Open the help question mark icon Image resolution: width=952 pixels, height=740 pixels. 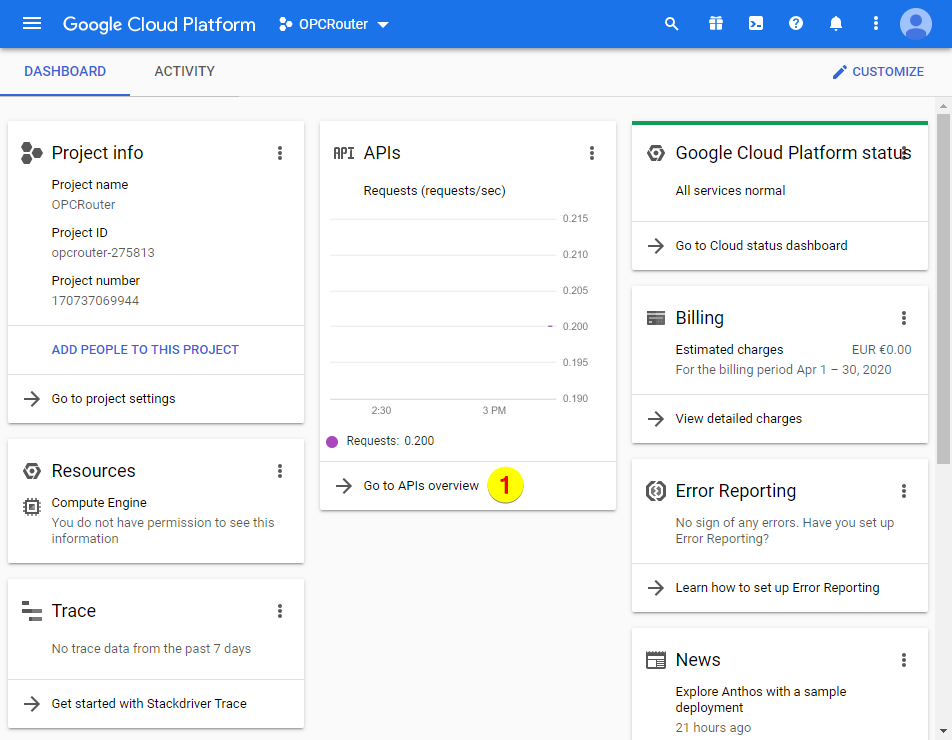(x=795, y=23)
